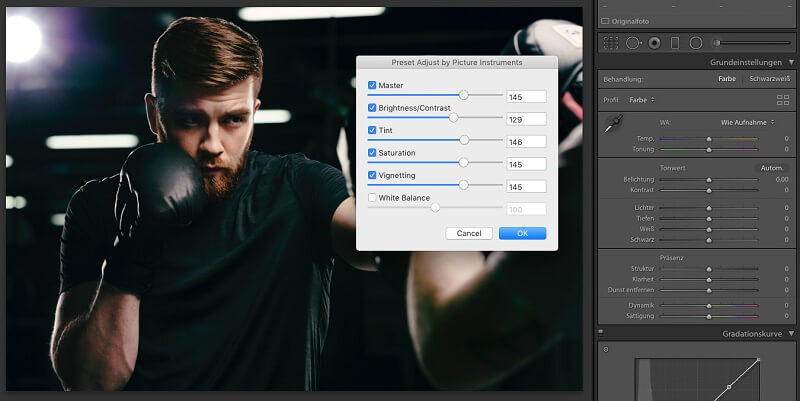Click the Struktur slider handle
This screenshot has width=800, height=401.
tap(709, 269)
